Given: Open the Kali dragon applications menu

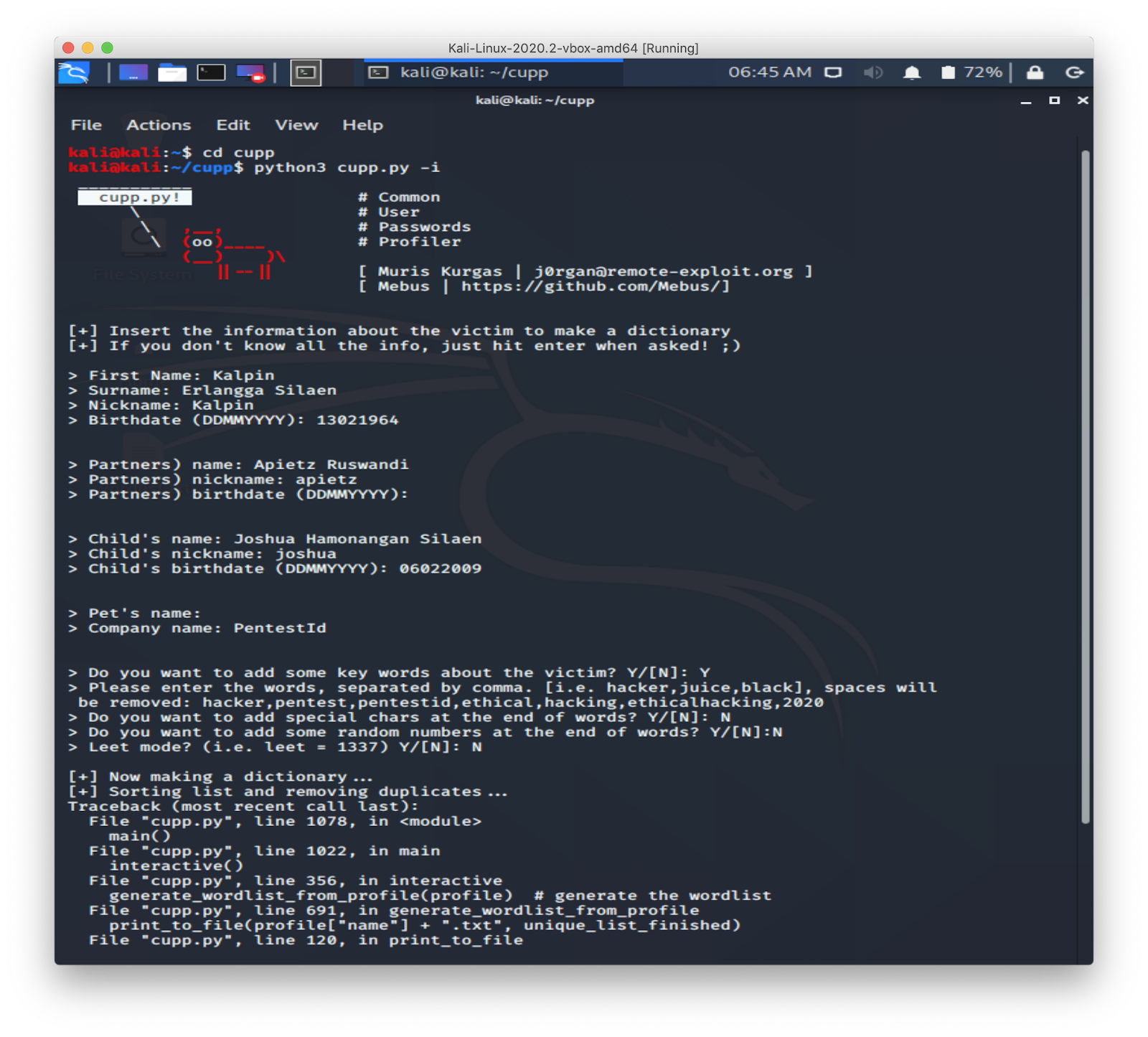Looking at the screenshot, I should tap(73, 72).
